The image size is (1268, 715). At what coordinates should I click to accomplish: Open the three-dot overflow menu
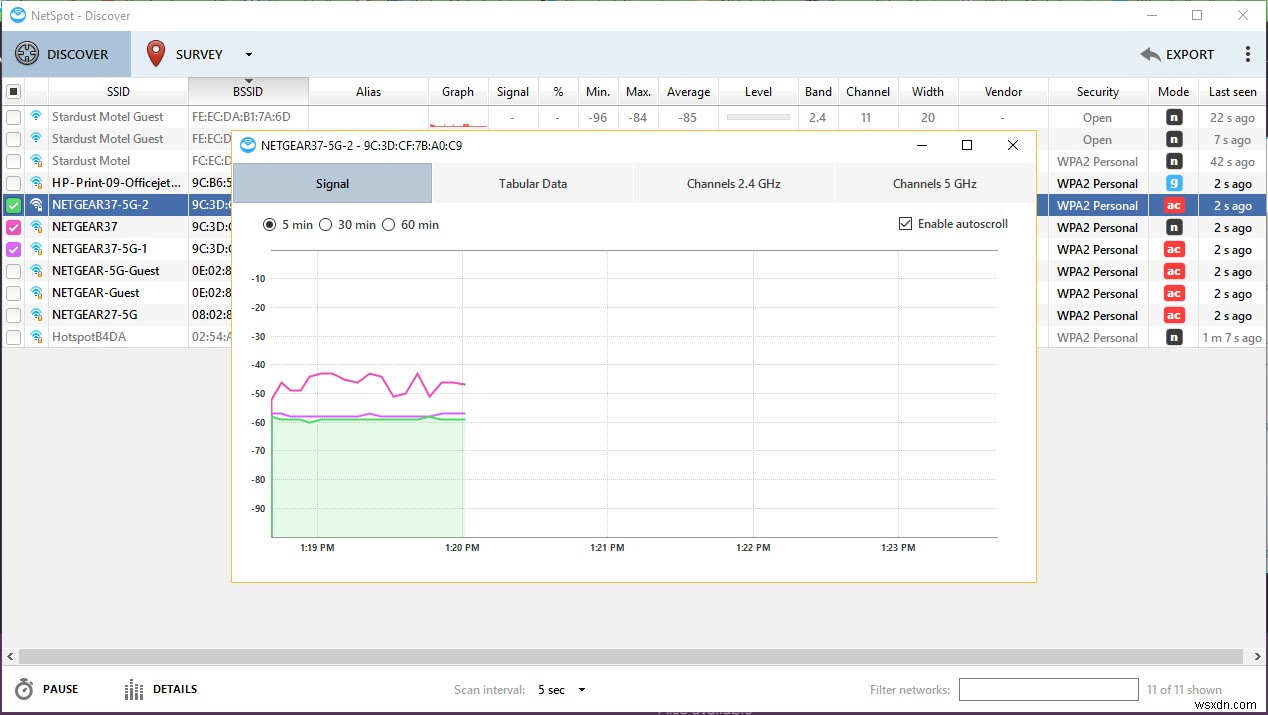(1247, 54)
